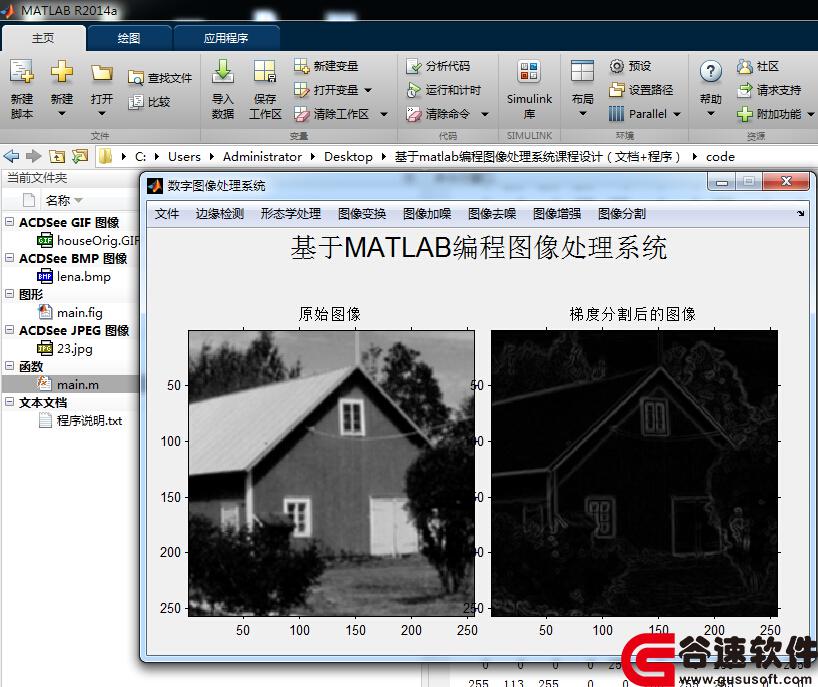The image size is (818, 687).
Task: Select main.m file
Action: [70, 384]
